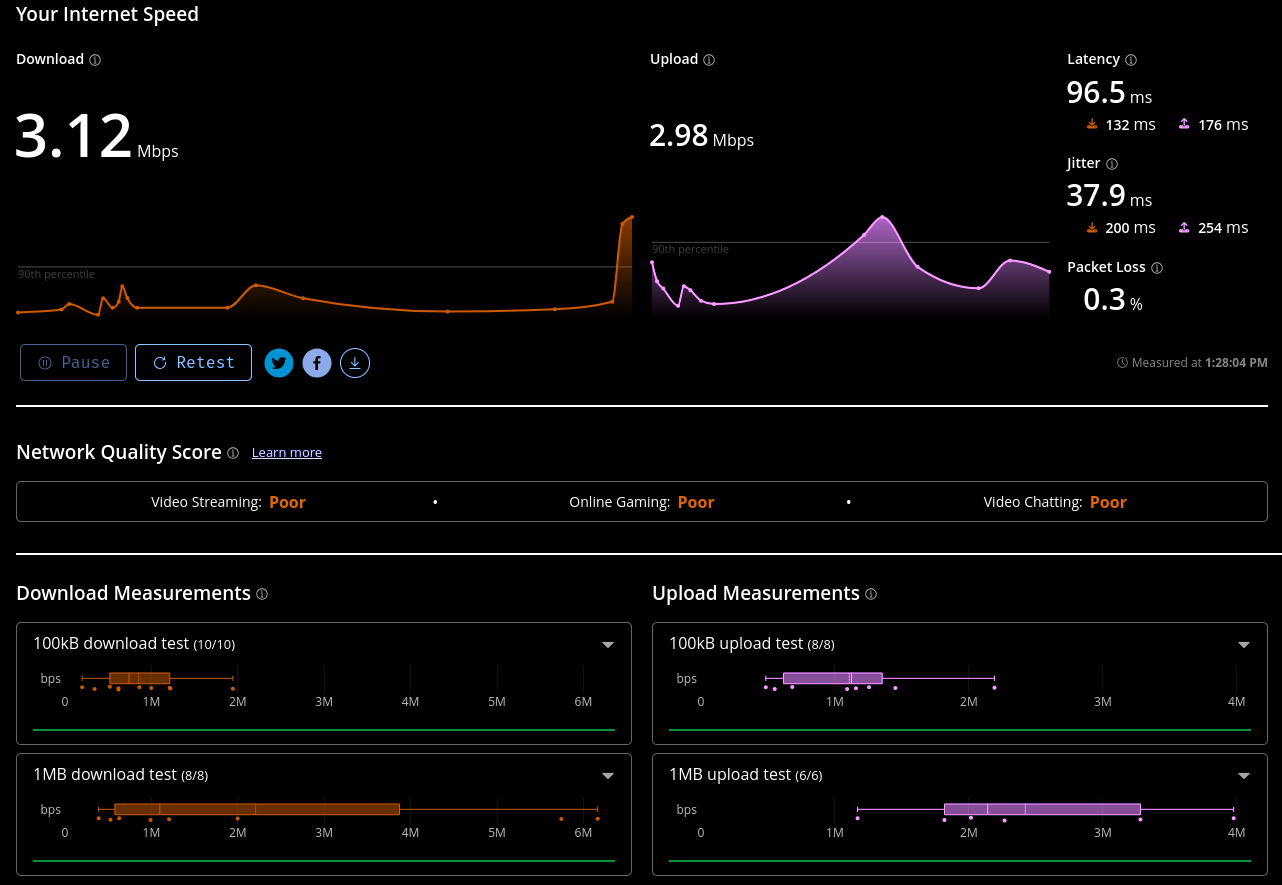The height and width of the screenshot is (885, 1282).
Task: Expand the 1MB download test panel
Action: click(608, 776)
